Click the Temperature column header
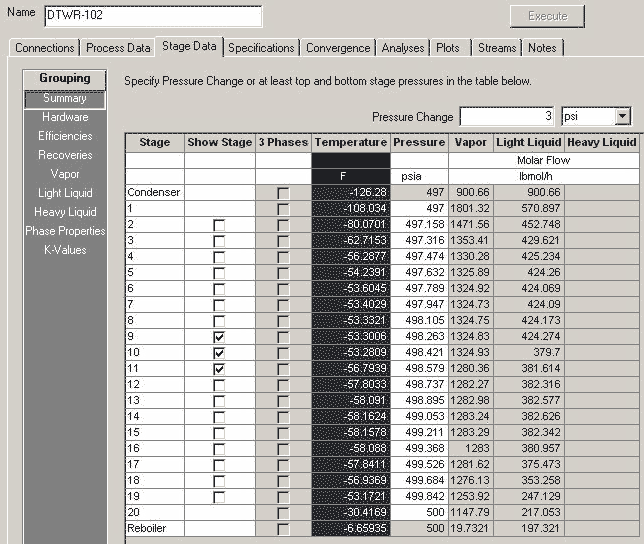Screen dimensions: 644x544 click(x=351, y=142)
